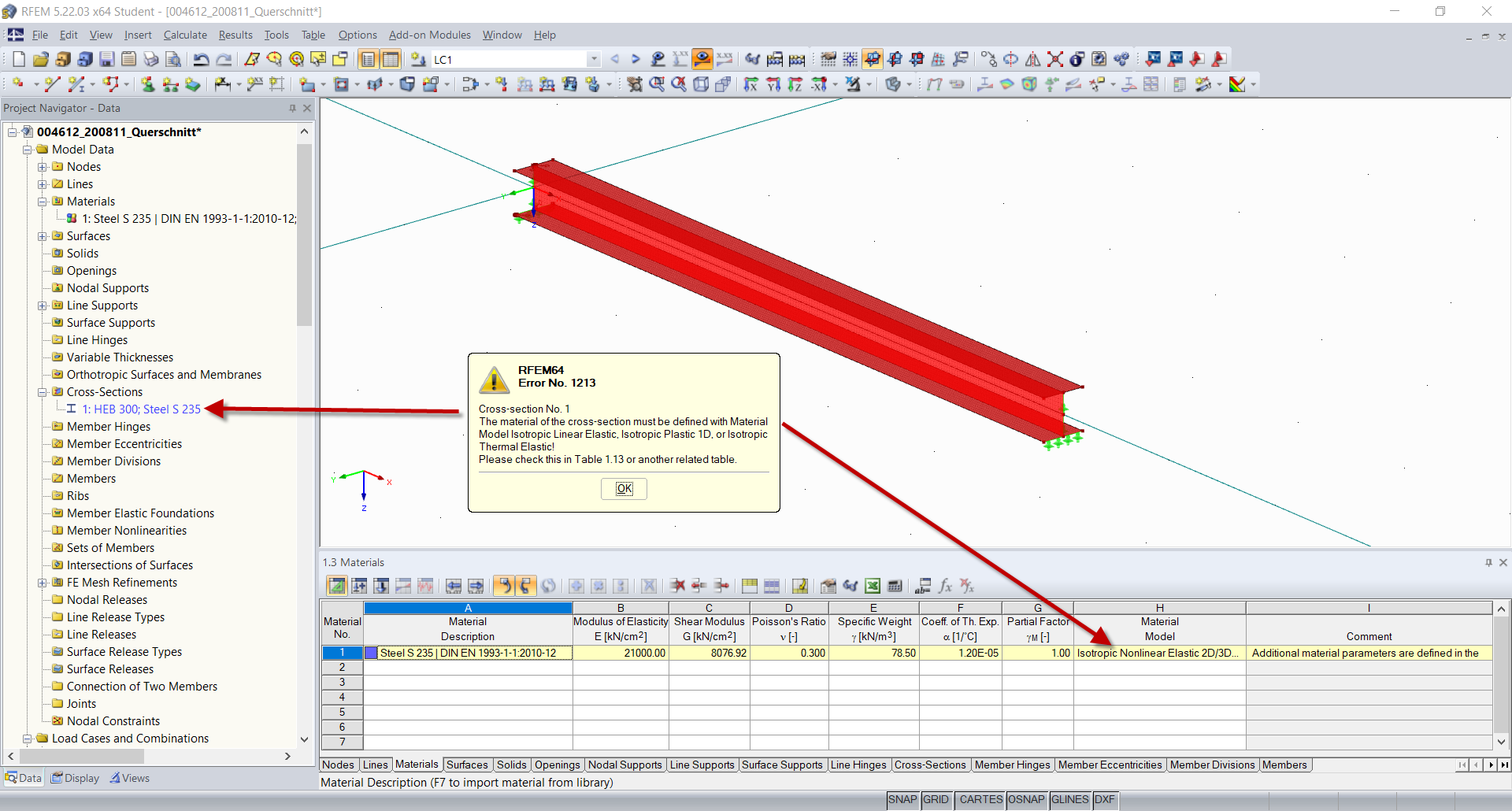Click the Export to Excel table icon
The height and width of the screenshot is (811, 1512).
(x=873, y=586)
